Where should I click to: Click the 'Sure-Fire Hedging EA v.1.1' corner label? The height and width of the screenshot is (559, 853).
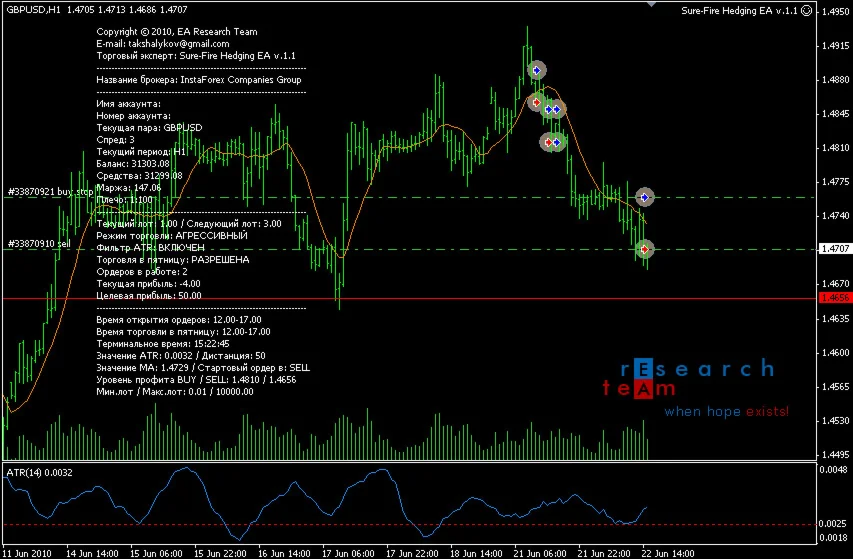739,10
